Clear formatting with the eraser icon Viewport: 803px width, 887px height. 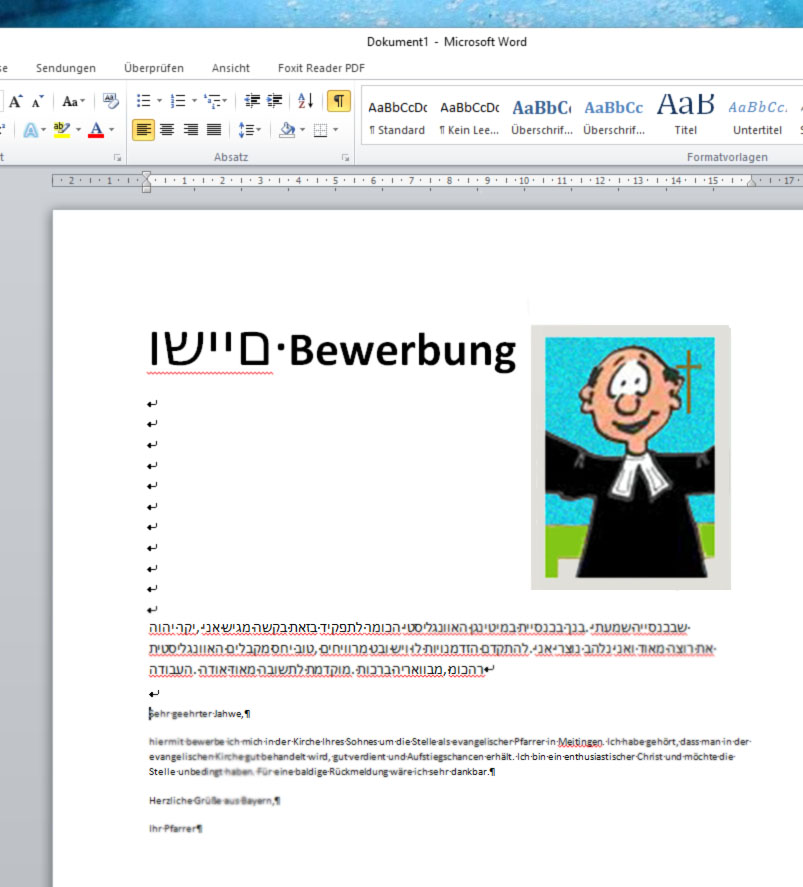(x=110, y=101)
